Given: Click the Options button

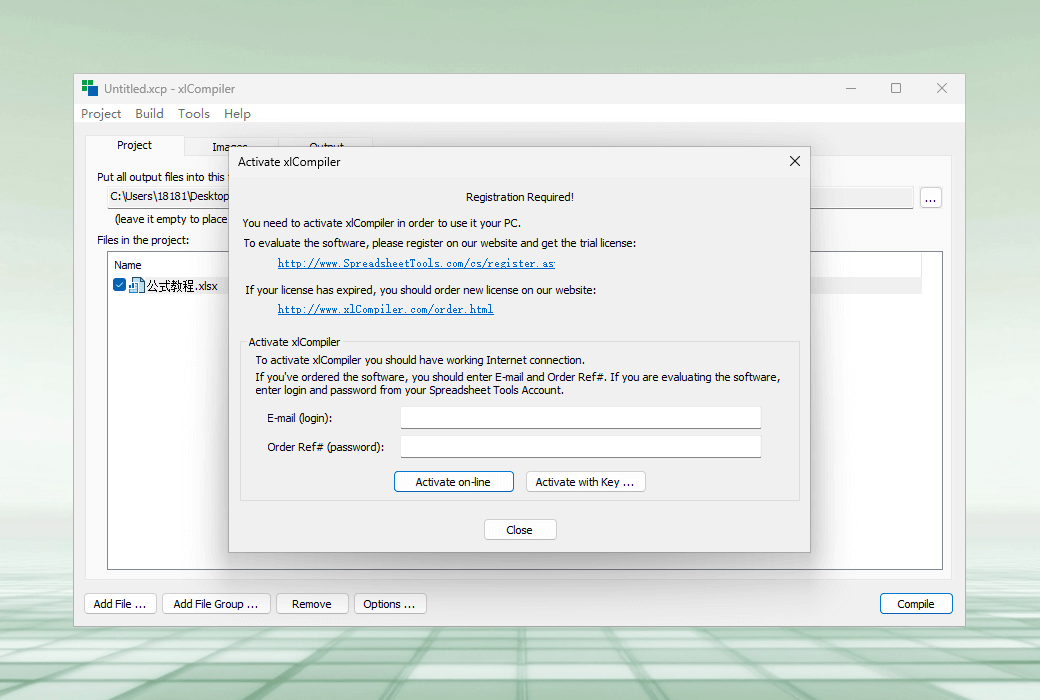Looking at the screenshot, I should 390,604.
